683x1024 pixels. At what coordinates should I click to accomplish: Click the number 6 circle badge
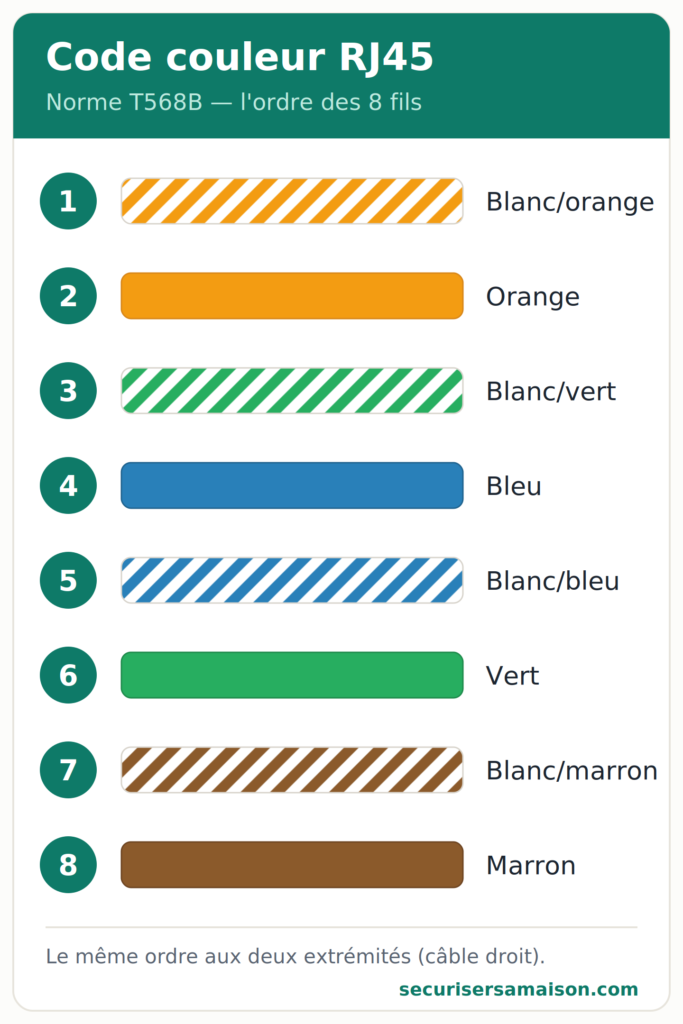[69, 675]
